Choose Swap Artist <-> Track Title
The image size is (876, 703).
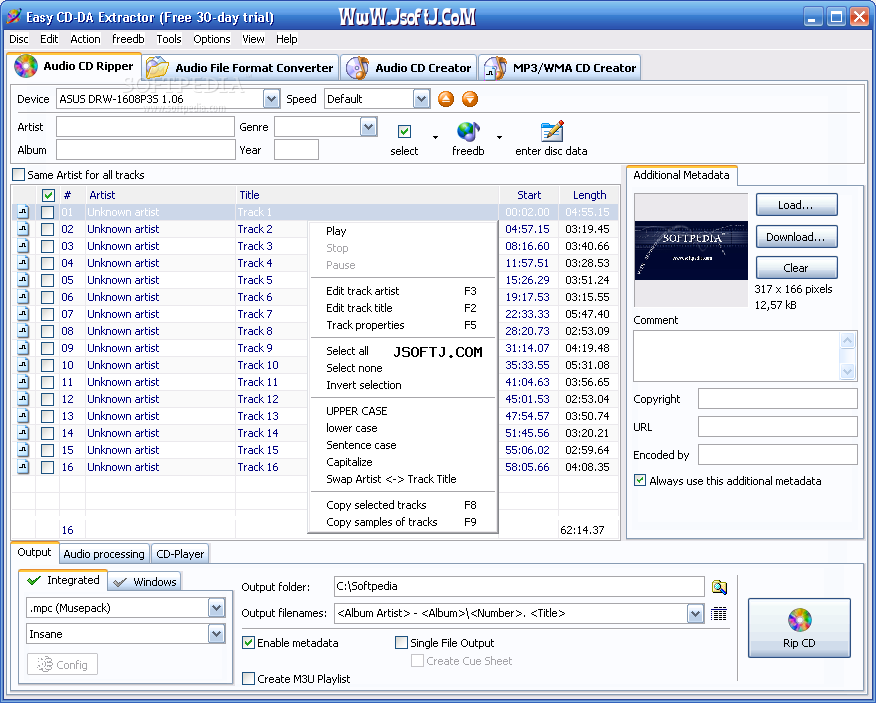click(x=402, y=479)
